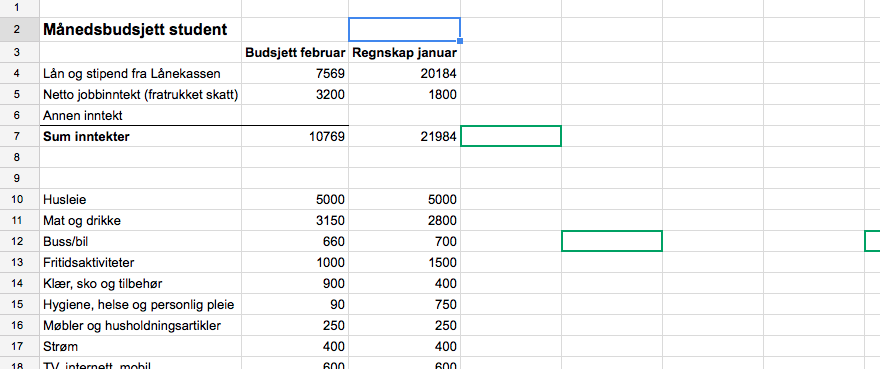880x369 pixels.
Task: Select the Hygiene, helse og personlig pleie cell
Action: click(140, 304)
